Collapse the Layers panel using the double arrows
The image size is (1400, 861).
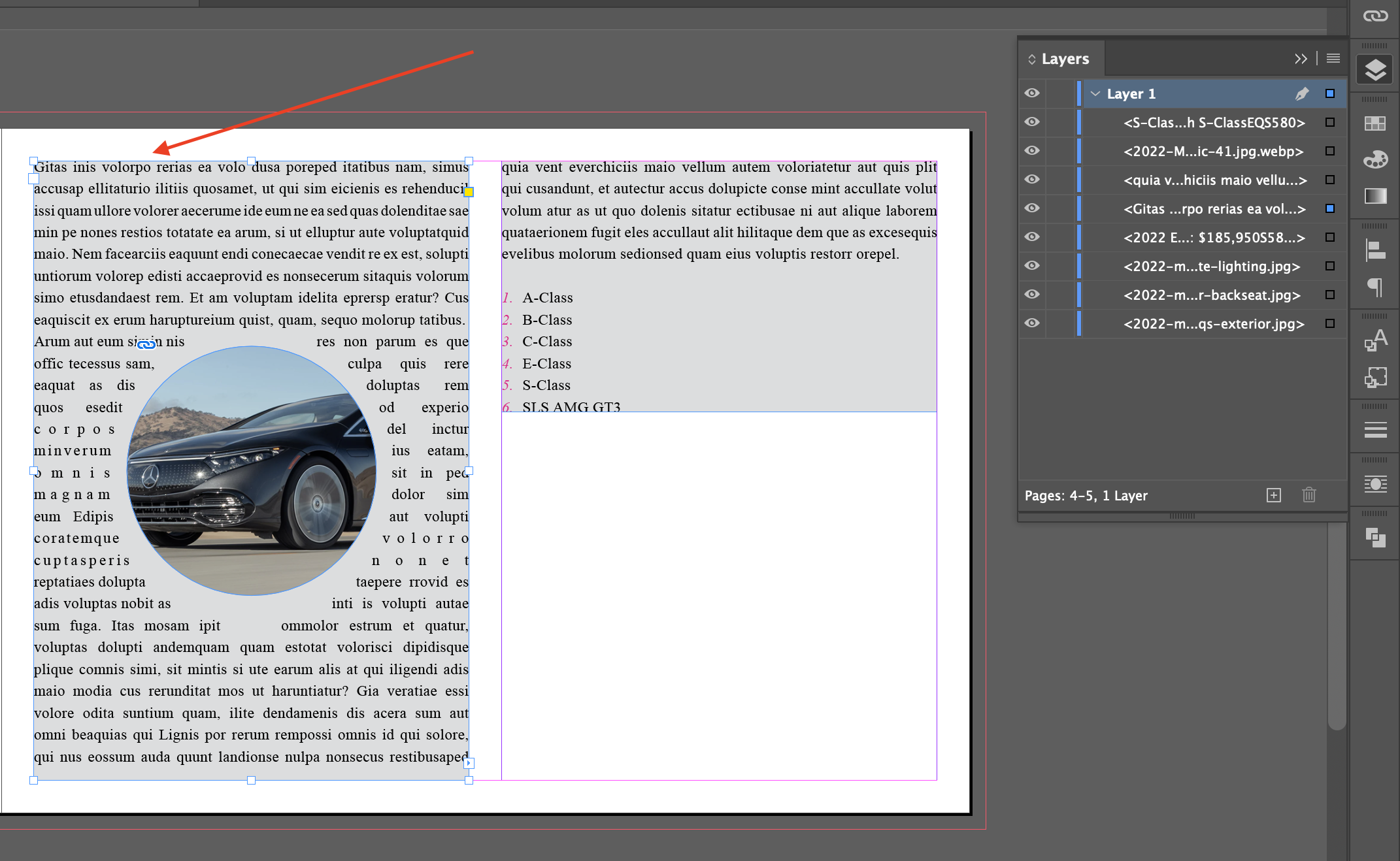coord(1301,58)
